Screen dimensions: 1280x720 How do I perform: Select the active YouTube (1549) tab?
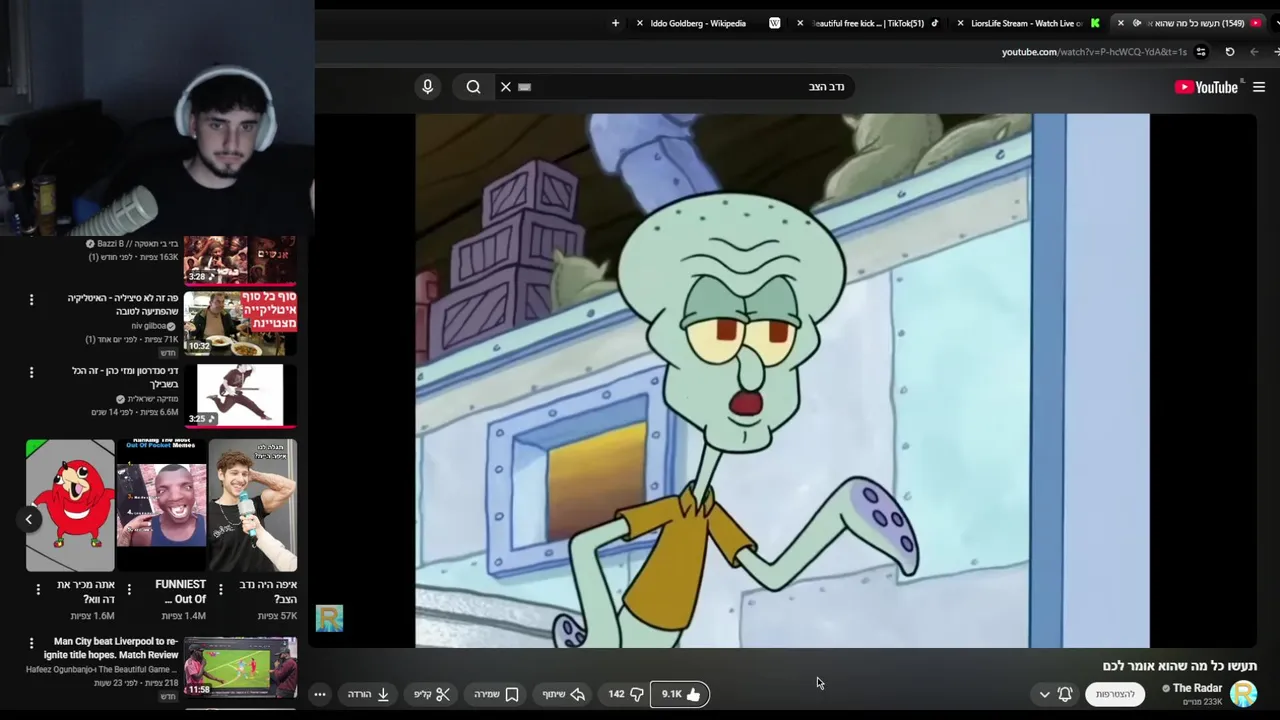click(x=1190, y=23)
